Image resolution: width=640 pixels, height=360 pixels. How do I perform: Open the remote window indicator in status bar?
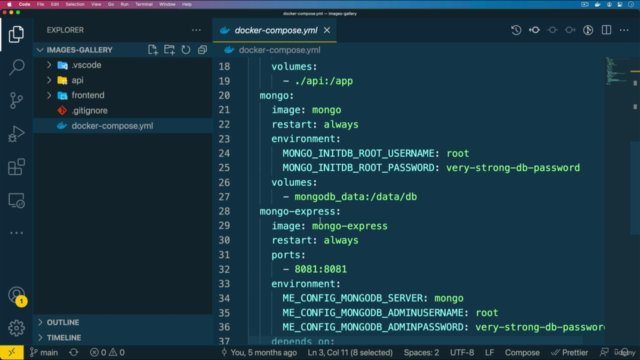[12, 353]
